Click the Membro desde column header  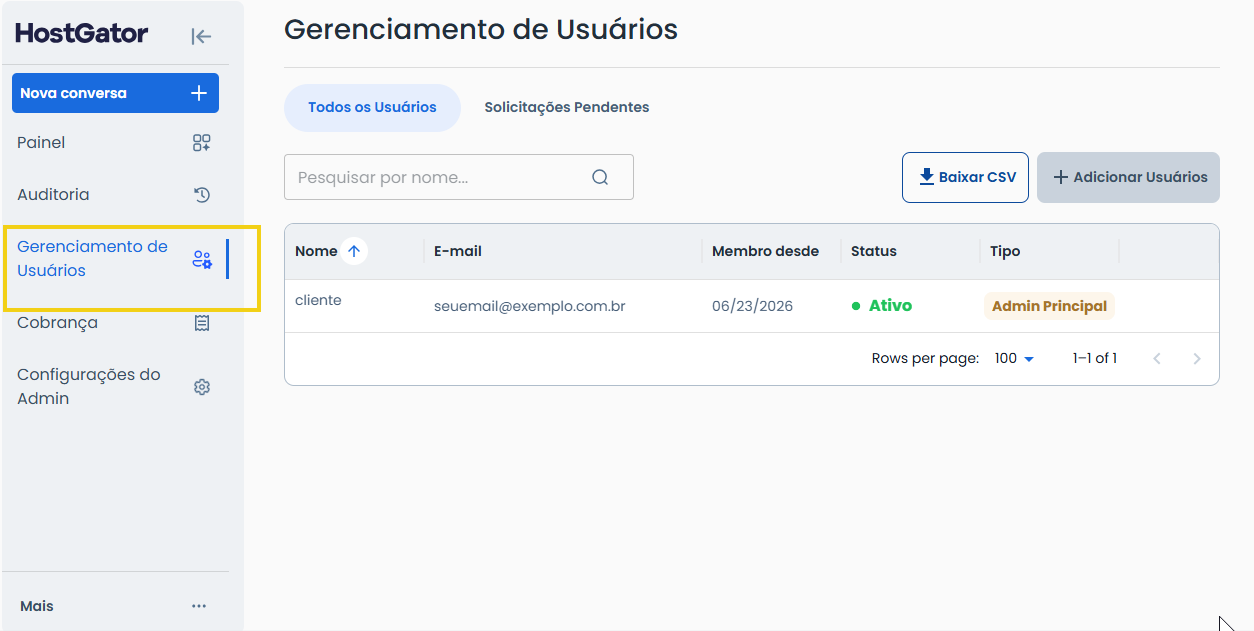click(x=765, y=251)
